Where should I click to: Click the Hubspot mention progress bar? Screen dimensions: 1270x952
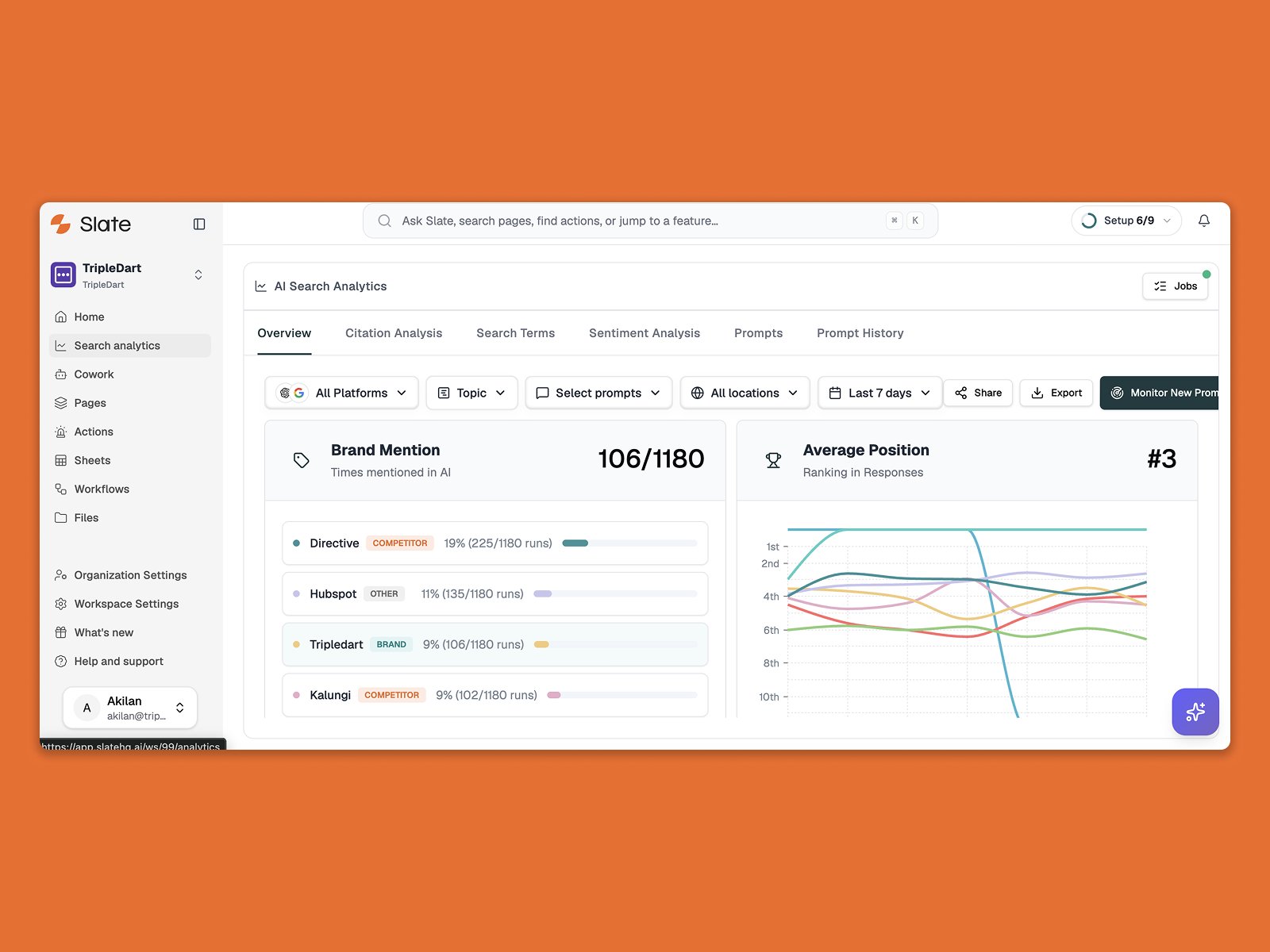(x=616, y=594)
